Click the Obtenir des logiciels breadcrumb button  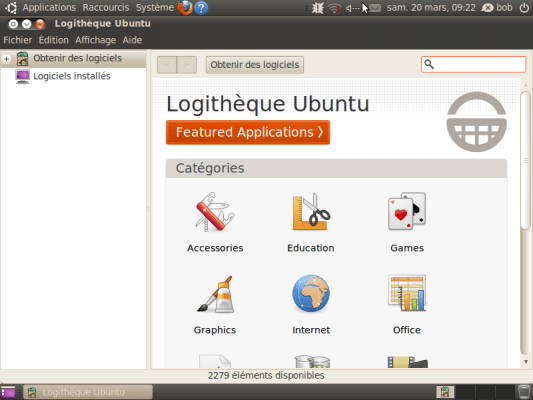[255, 65]
